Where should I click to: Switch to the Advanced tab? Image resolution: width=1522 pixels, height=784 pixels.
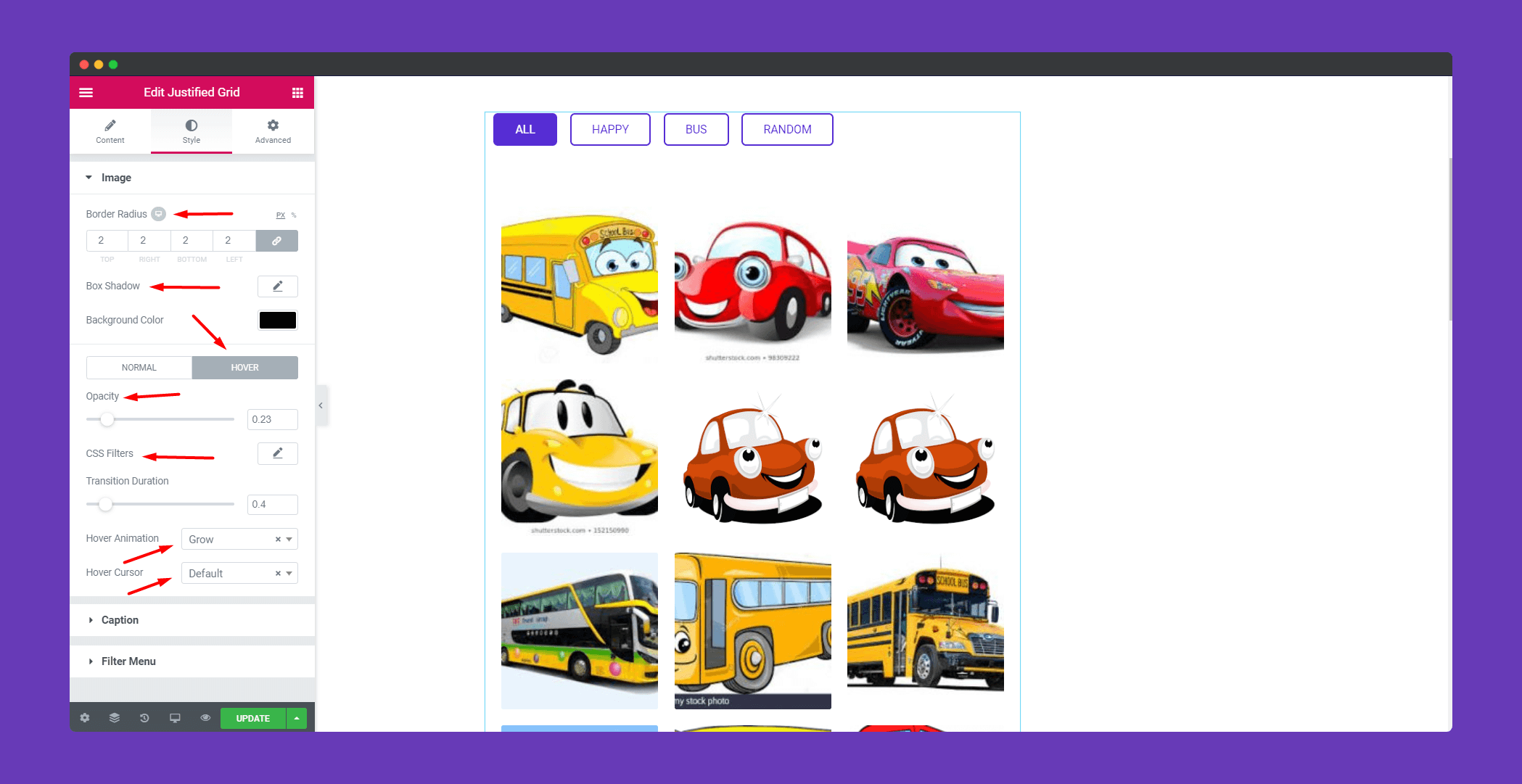pyautogui.click(x=273, y=131)
